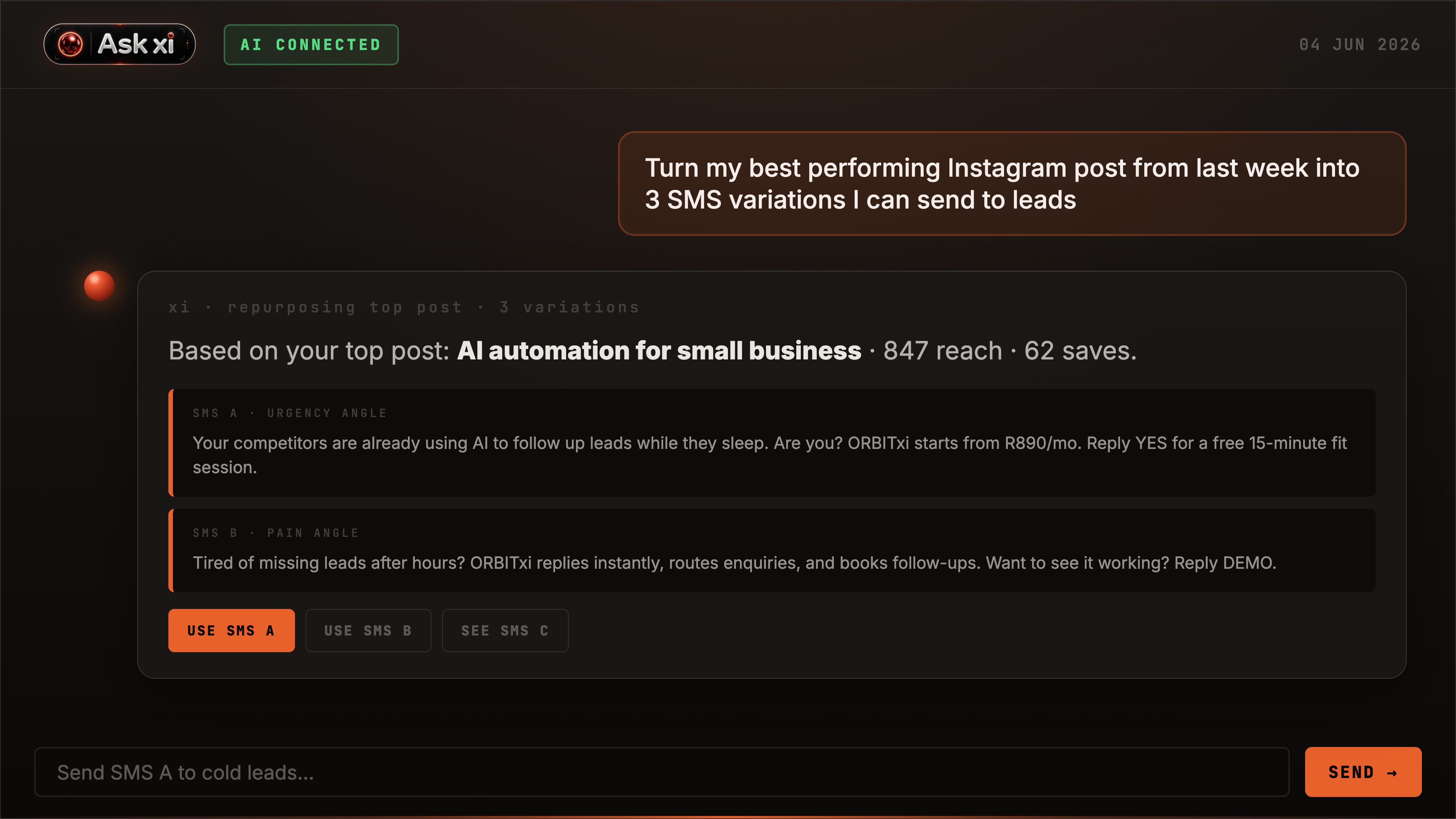Click the date 04 JUN 2026
This screenshot has width=1456, height=819.
click(x=1360, y=45)
